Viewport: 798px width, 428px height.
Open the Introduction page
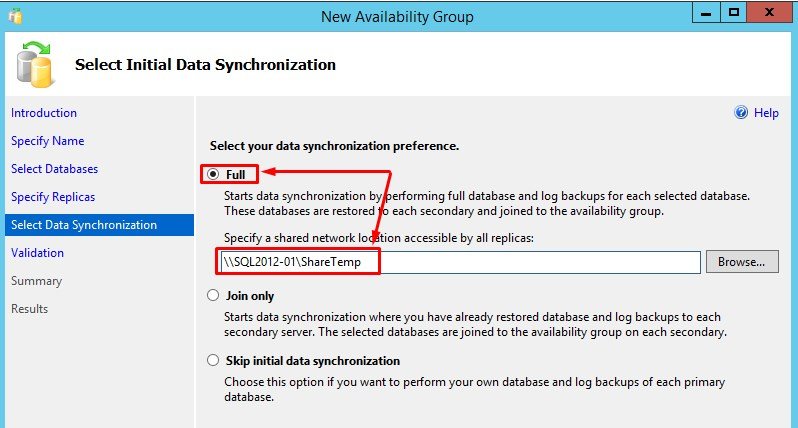pos(44,113)
